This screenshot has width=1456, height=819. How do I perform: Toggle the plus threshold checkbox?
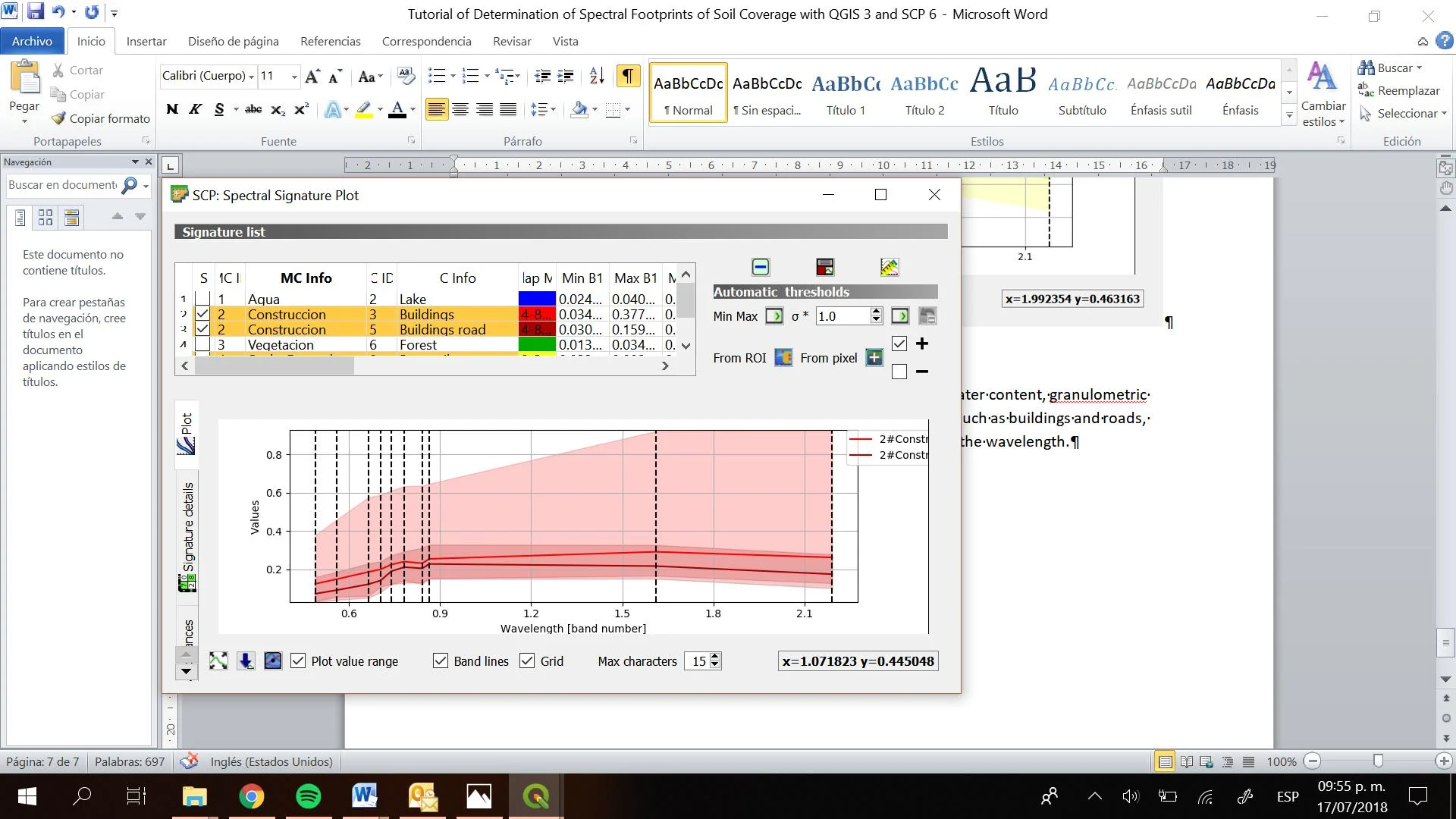(x=899, y=344)
